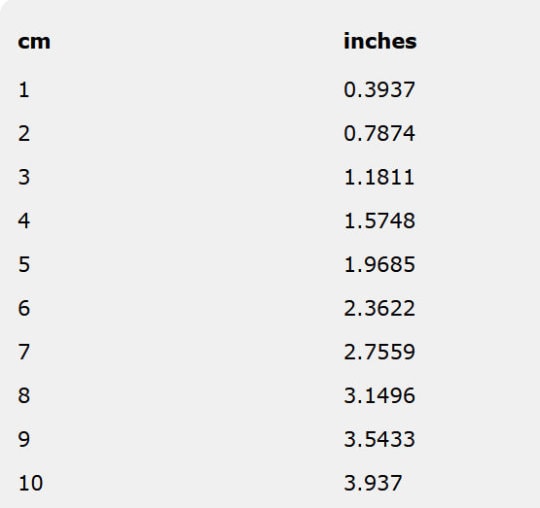Select the 1 cm cell

click(x=23, y=90)
